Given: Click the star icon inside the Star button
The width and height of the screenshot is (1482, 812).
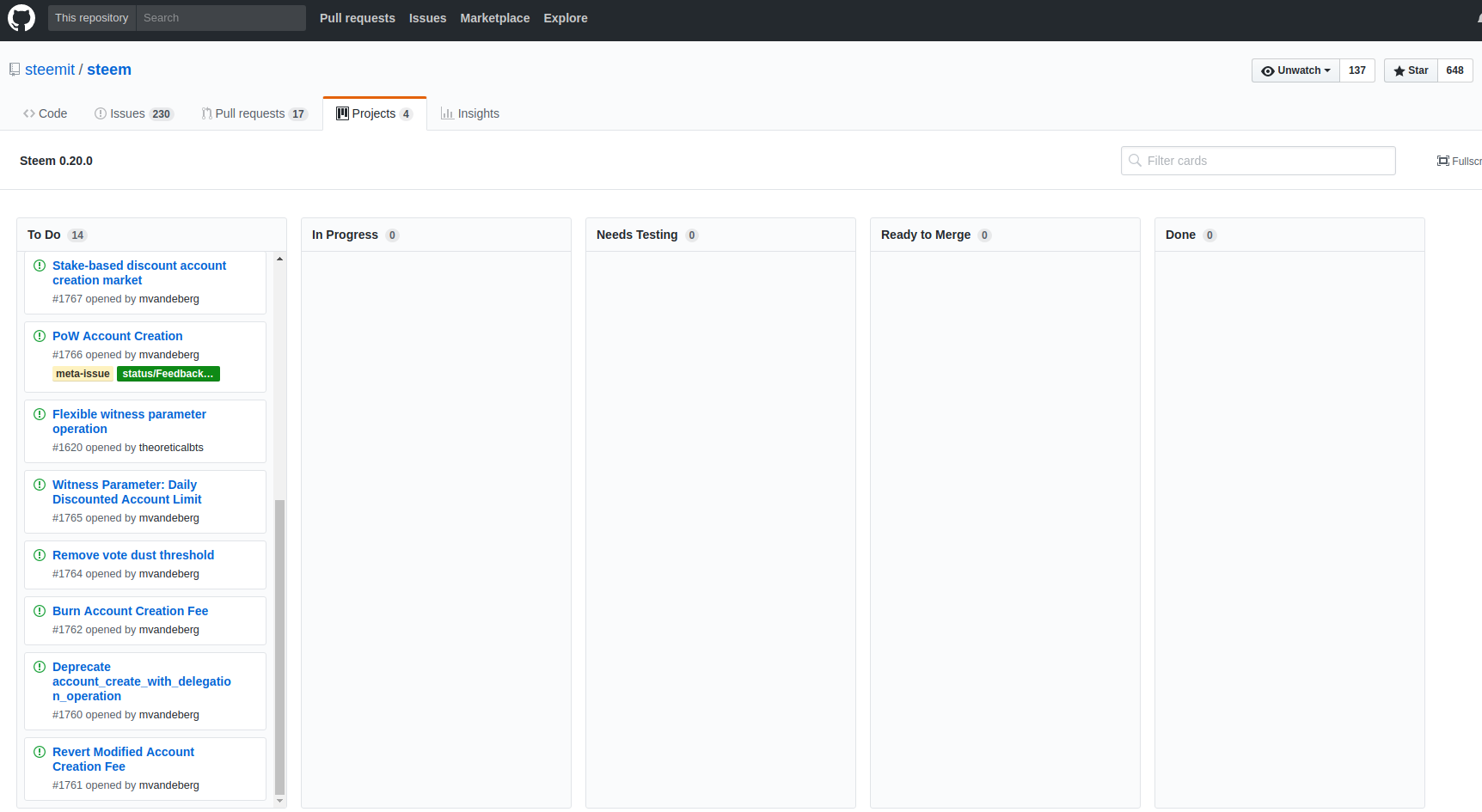Looking at the screenshot, I should tap(1398, 70).
